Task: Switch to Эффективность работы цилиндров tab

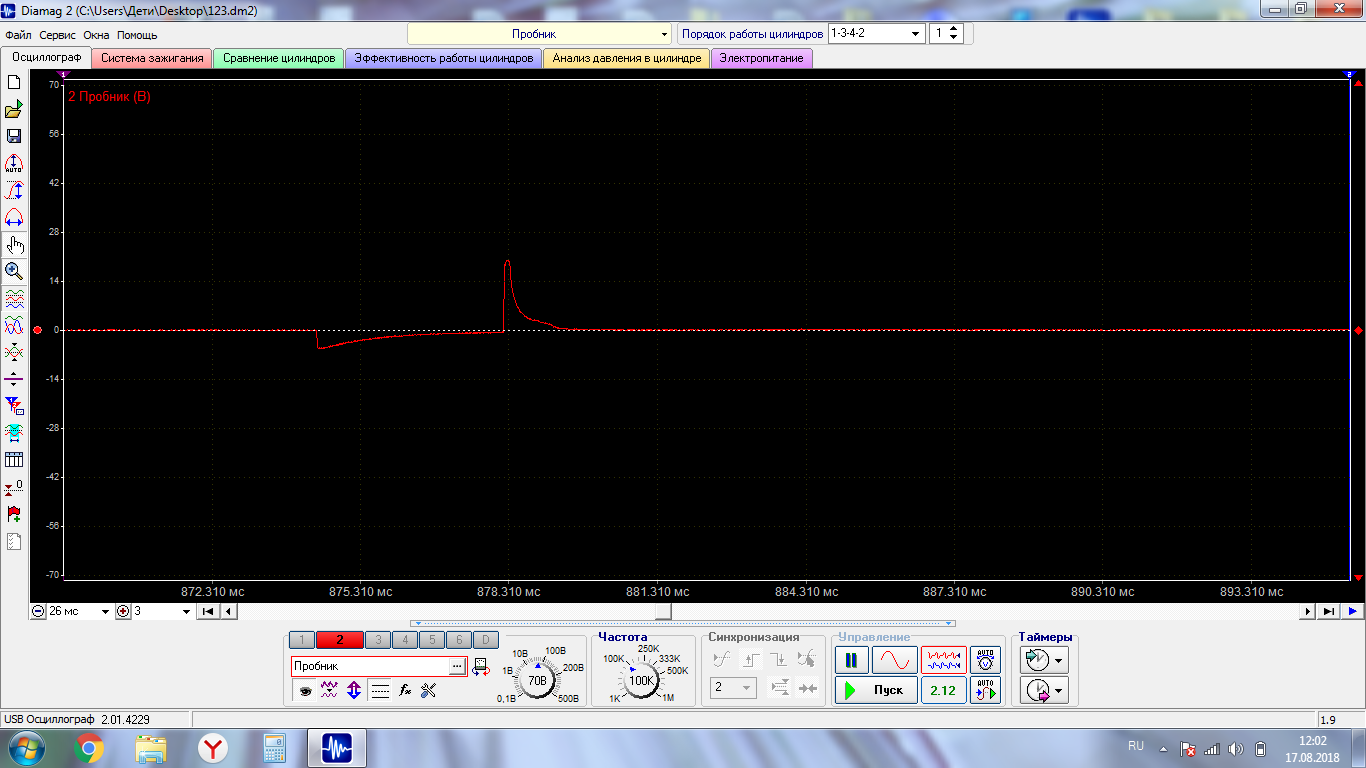Action: [444, 58]
